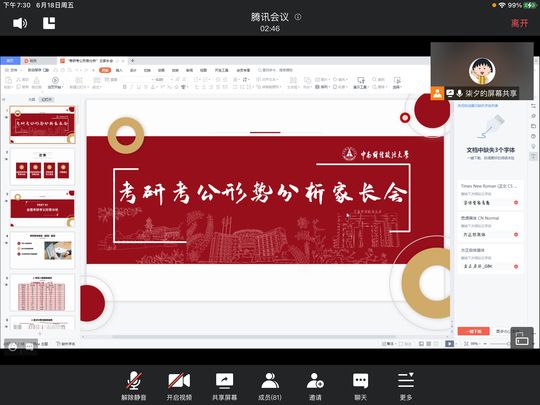Expand the 更多 more options menu
Screen dimensions: 540x405
[406, 386]
